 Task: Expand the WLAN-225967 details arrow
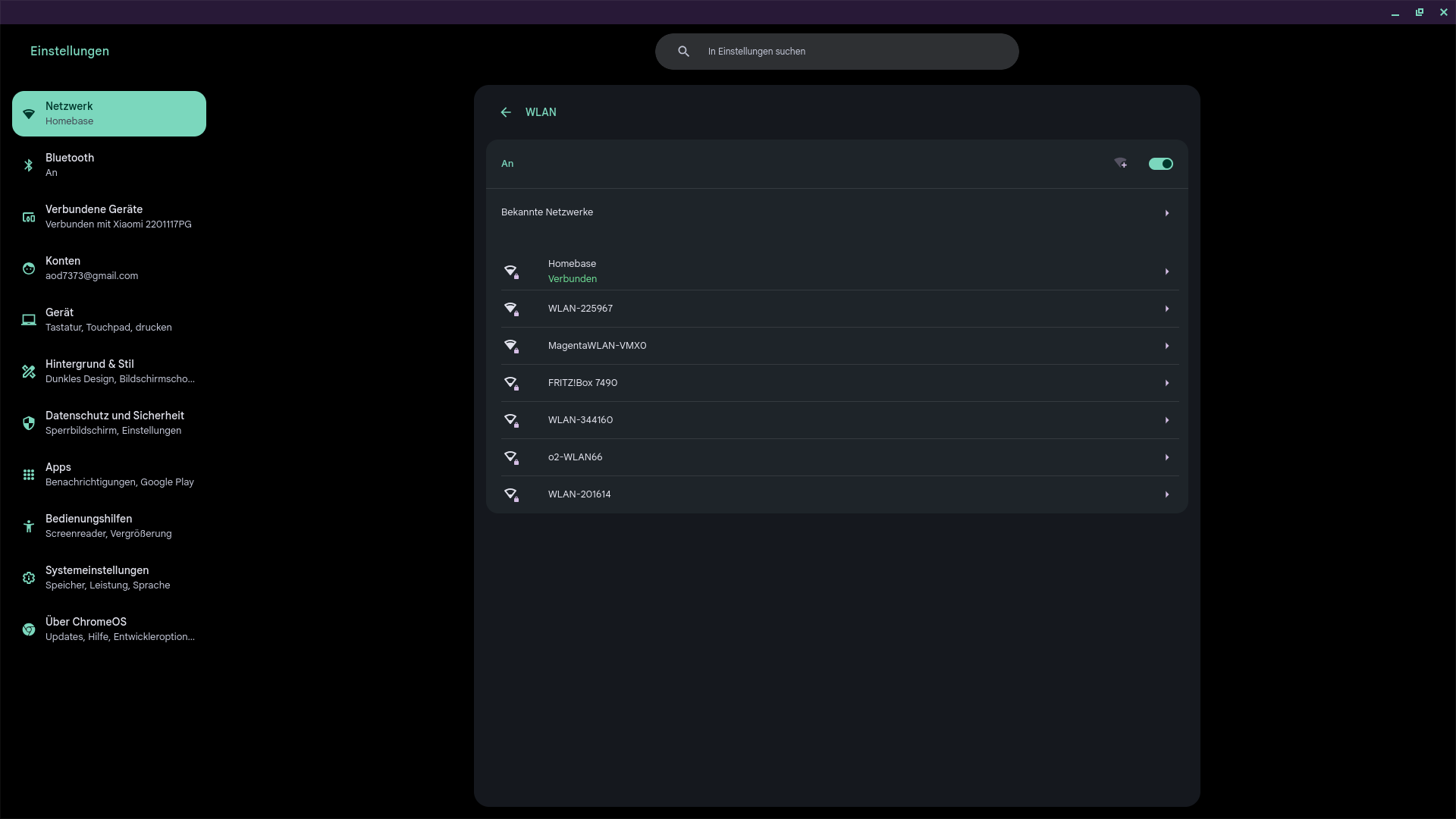pos(1166,309)
